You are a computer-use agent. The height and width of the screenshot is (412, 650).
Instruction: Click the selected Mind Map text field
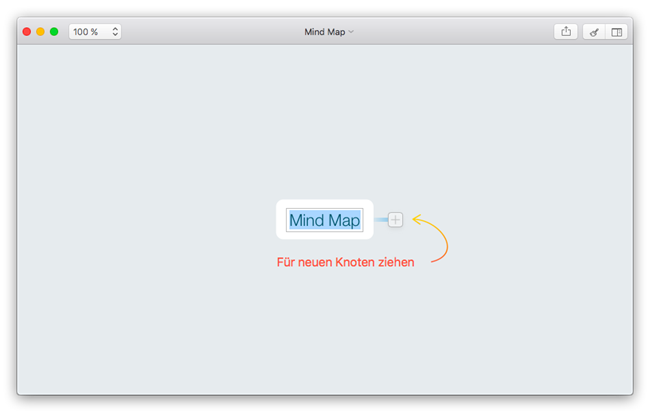(x=324, y=220)
